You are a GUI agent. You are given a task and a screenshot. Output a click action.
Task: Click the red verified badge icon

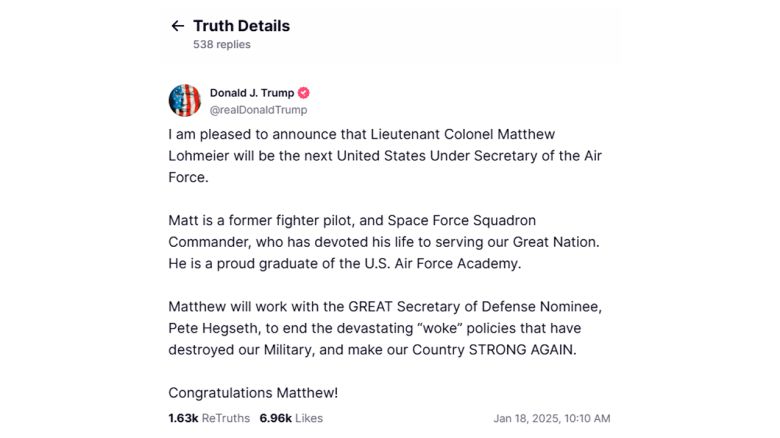(304, 93)
